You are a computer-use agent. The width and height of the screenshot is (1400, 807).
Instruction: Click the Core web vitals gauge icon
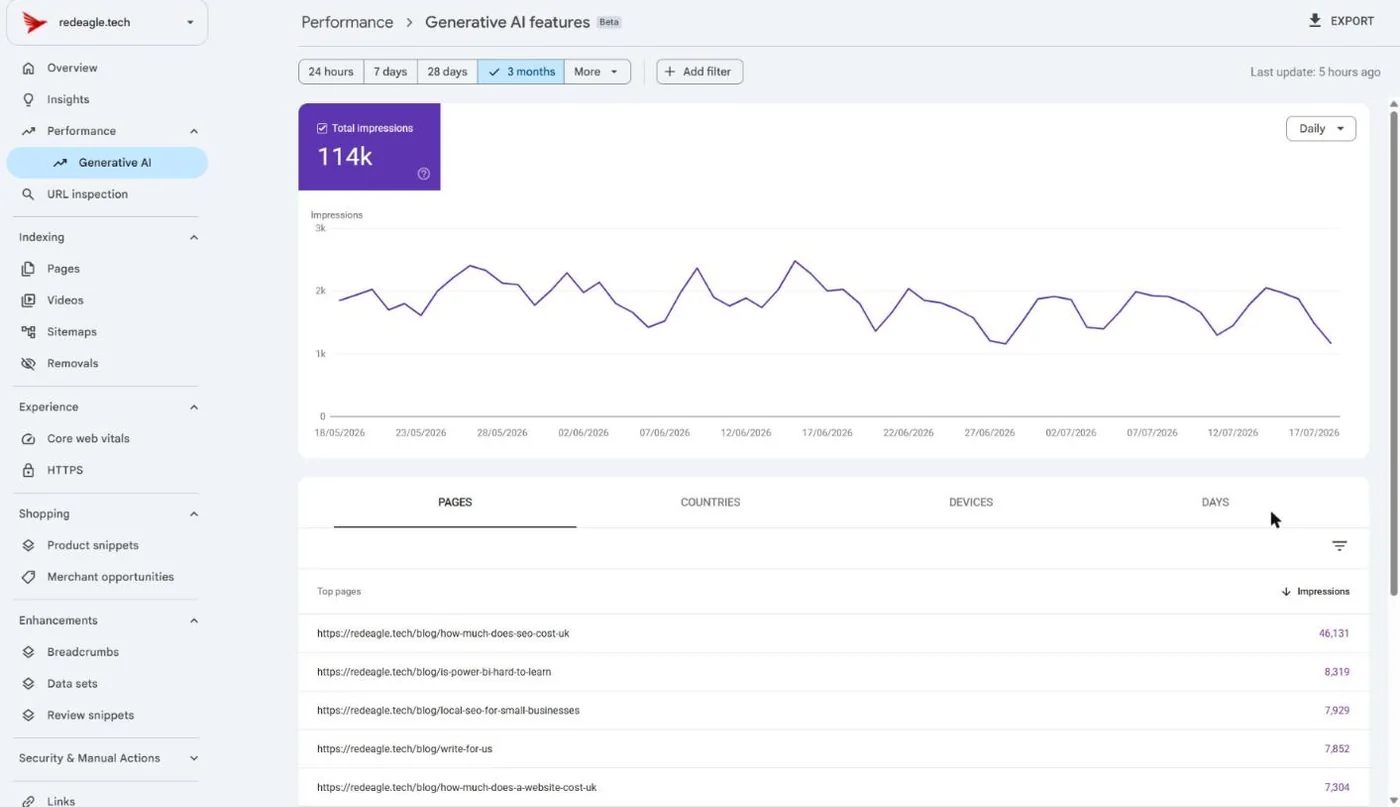coord(28,439)
